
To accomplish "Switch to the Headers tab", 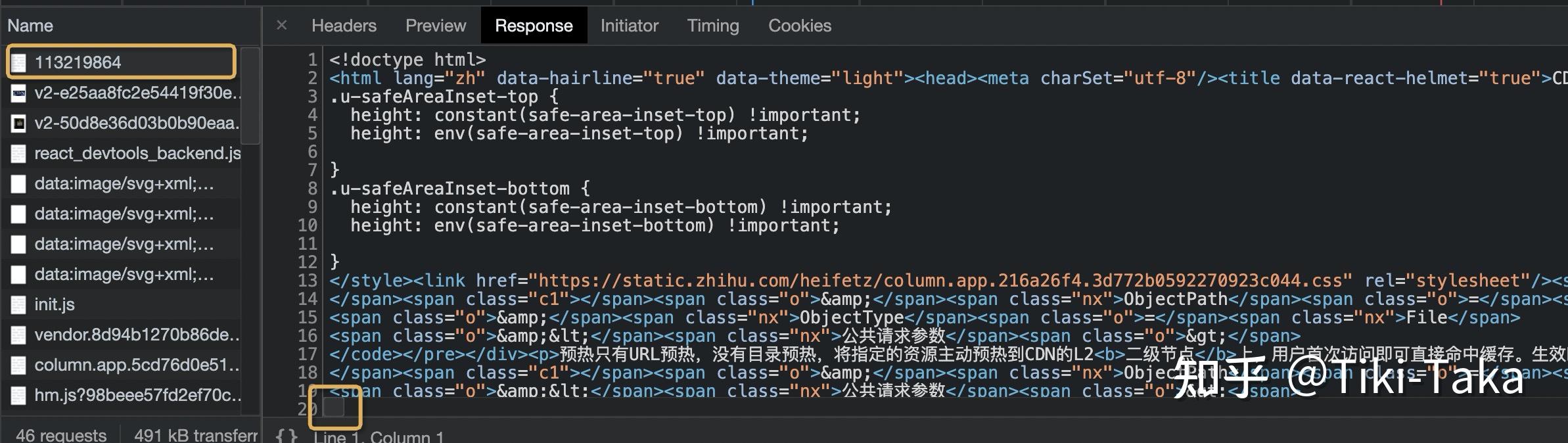I will [344, 26].
